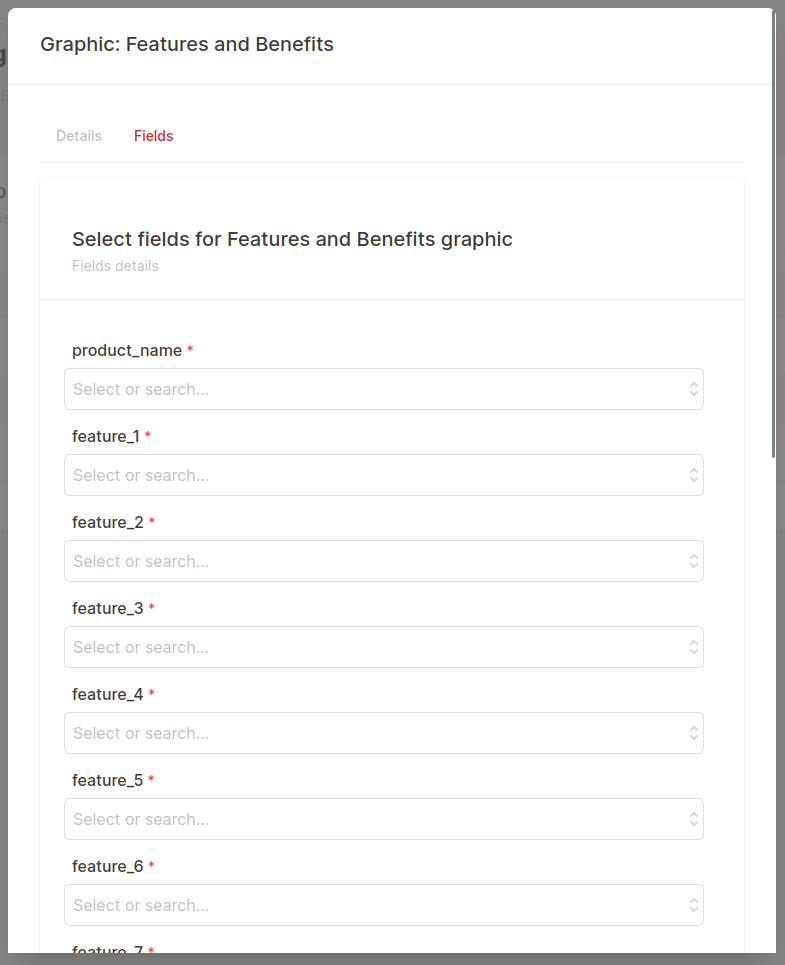785x965 pixels.
Task: Select the Fields tab
Action: [x=153, y=135]
